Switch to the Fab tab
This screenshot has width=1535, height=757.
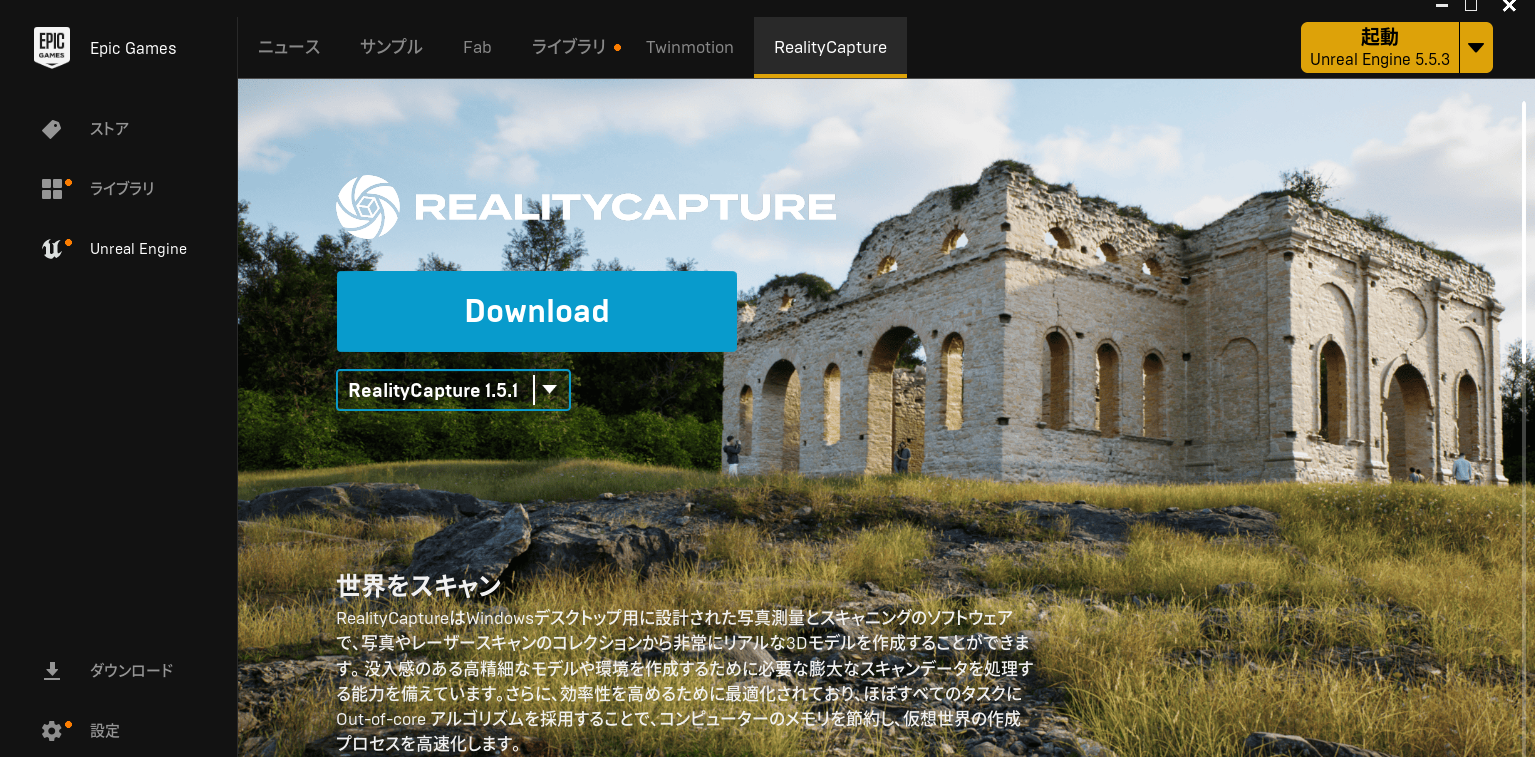coord(477,47)
